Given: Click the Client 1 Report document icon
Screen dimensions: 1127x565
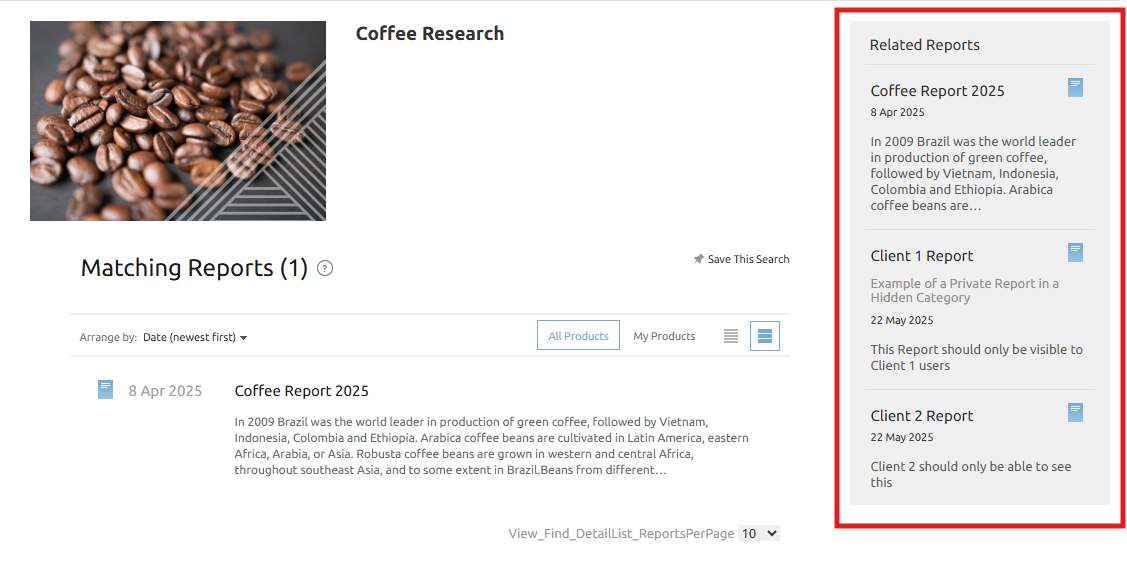Looking at the screenshot, I should tap(1075, 253).
